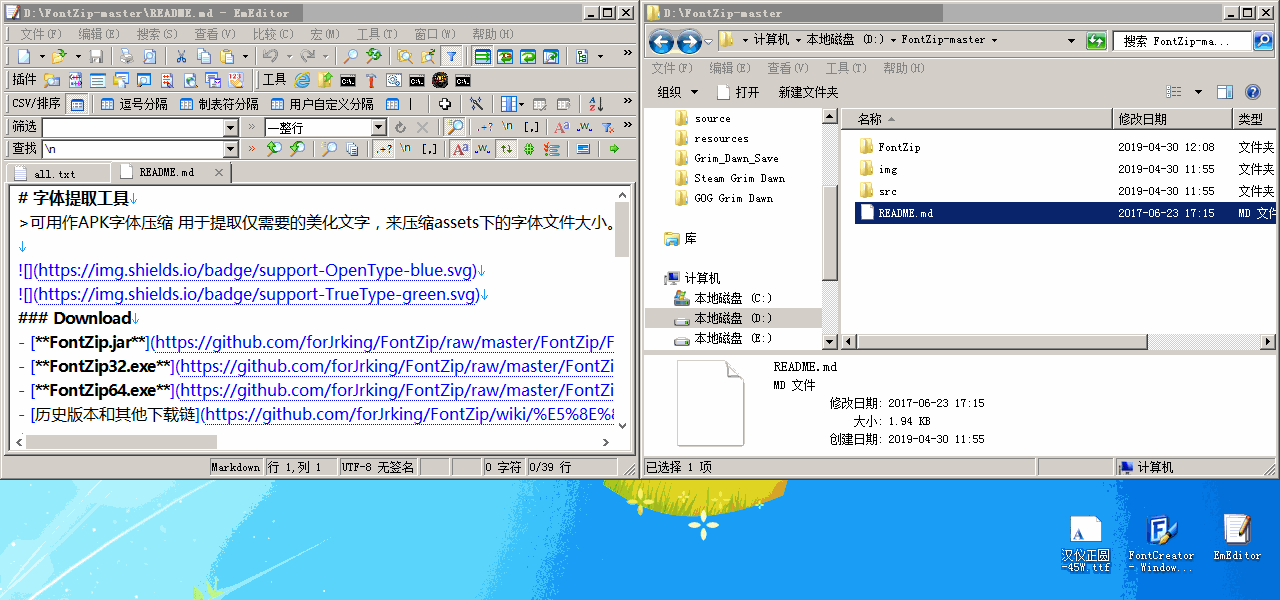This screenshot has height=600, width=1280.
Task: Click Find Next green arrow magnifier in the Find bar
Action: coord(297,149)
